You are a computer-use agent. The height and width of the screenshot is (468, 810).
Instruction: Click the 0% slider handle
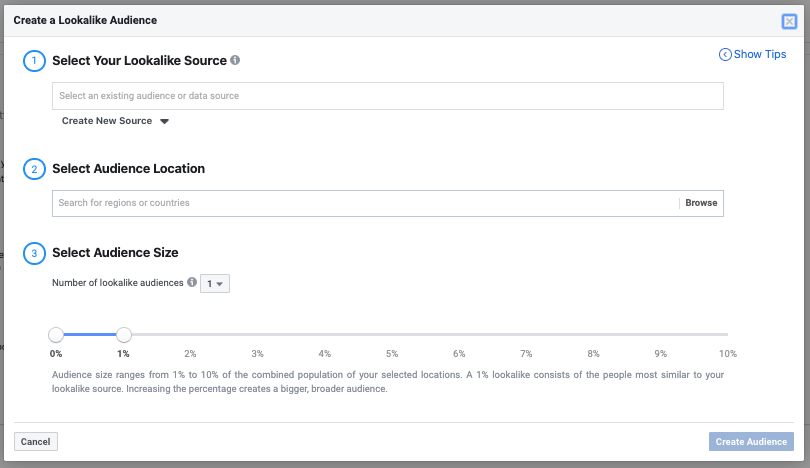click(56, 335)
